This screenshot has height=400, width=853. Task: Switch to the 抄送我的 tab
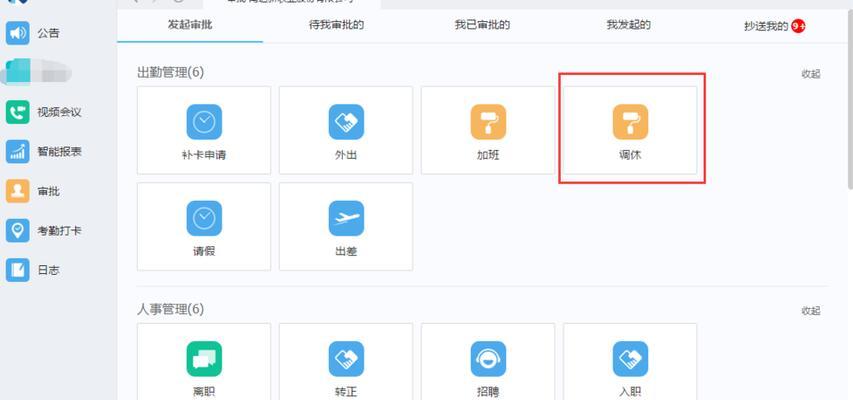(x=766, y=26)
